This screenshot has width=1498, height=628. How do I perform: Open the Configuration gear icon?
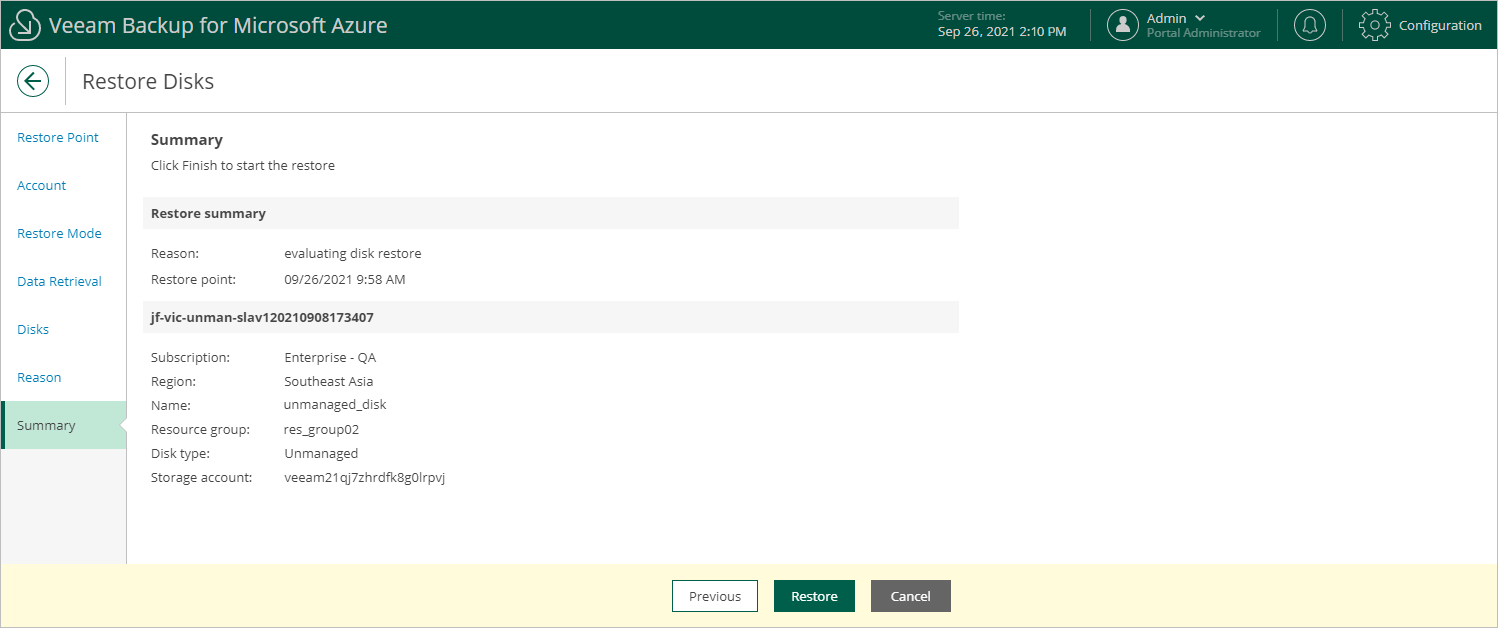click(1375, 25)
